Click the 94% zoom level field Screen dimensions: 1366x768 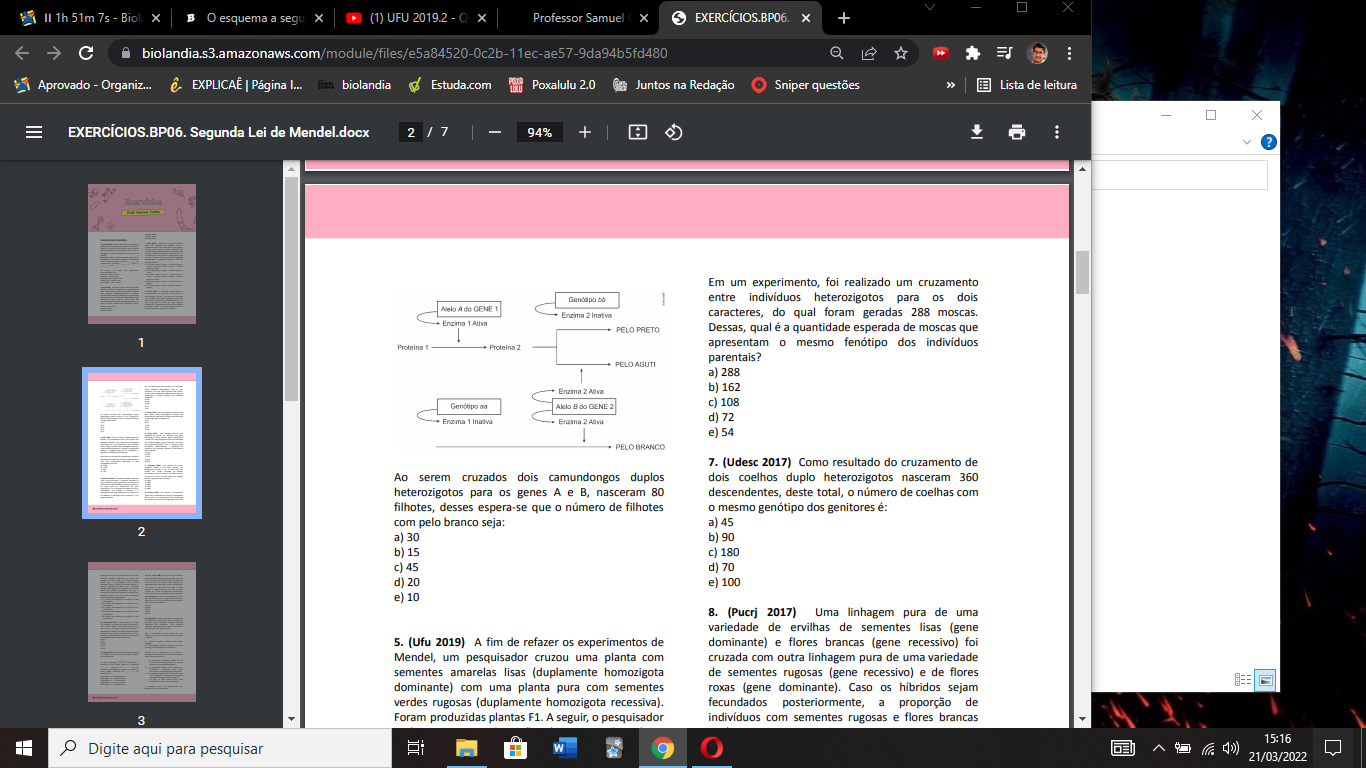coord(540,132)
